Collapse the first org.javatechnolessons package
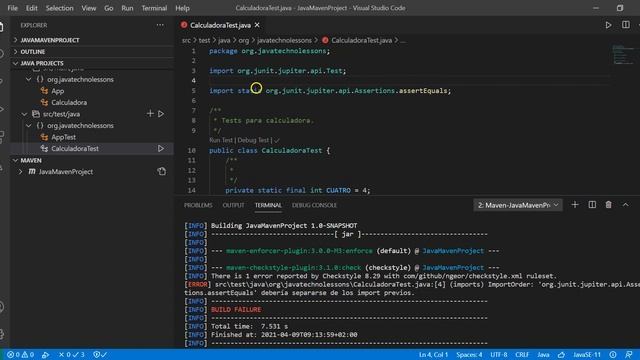Viewport: 640px width, 360px height. (29, 79)
